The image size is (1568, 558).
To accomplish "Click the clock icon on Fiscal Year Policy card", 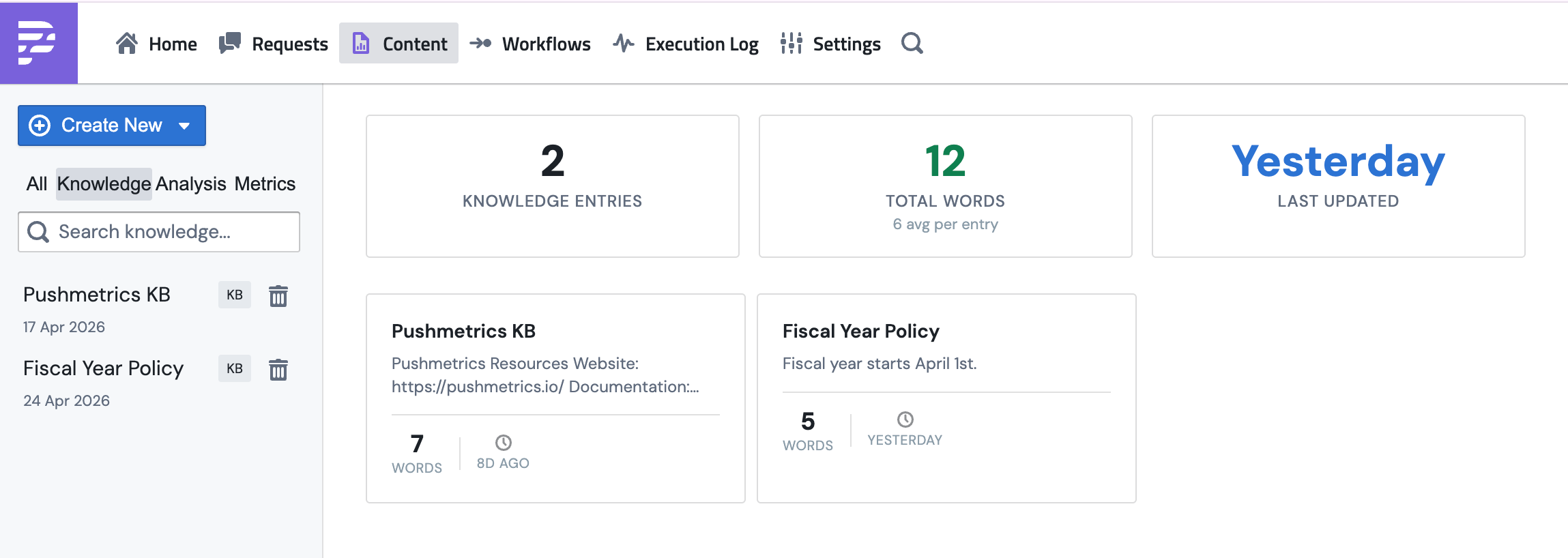I will pyautogui.click(x=905, y=420).
